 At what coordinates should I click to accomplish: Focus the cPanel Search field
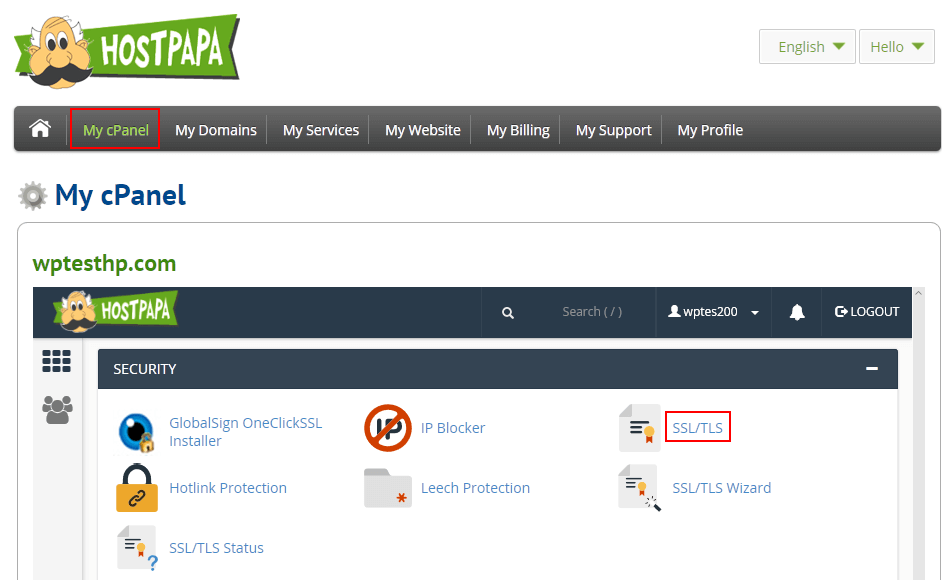tap(592, 312)
